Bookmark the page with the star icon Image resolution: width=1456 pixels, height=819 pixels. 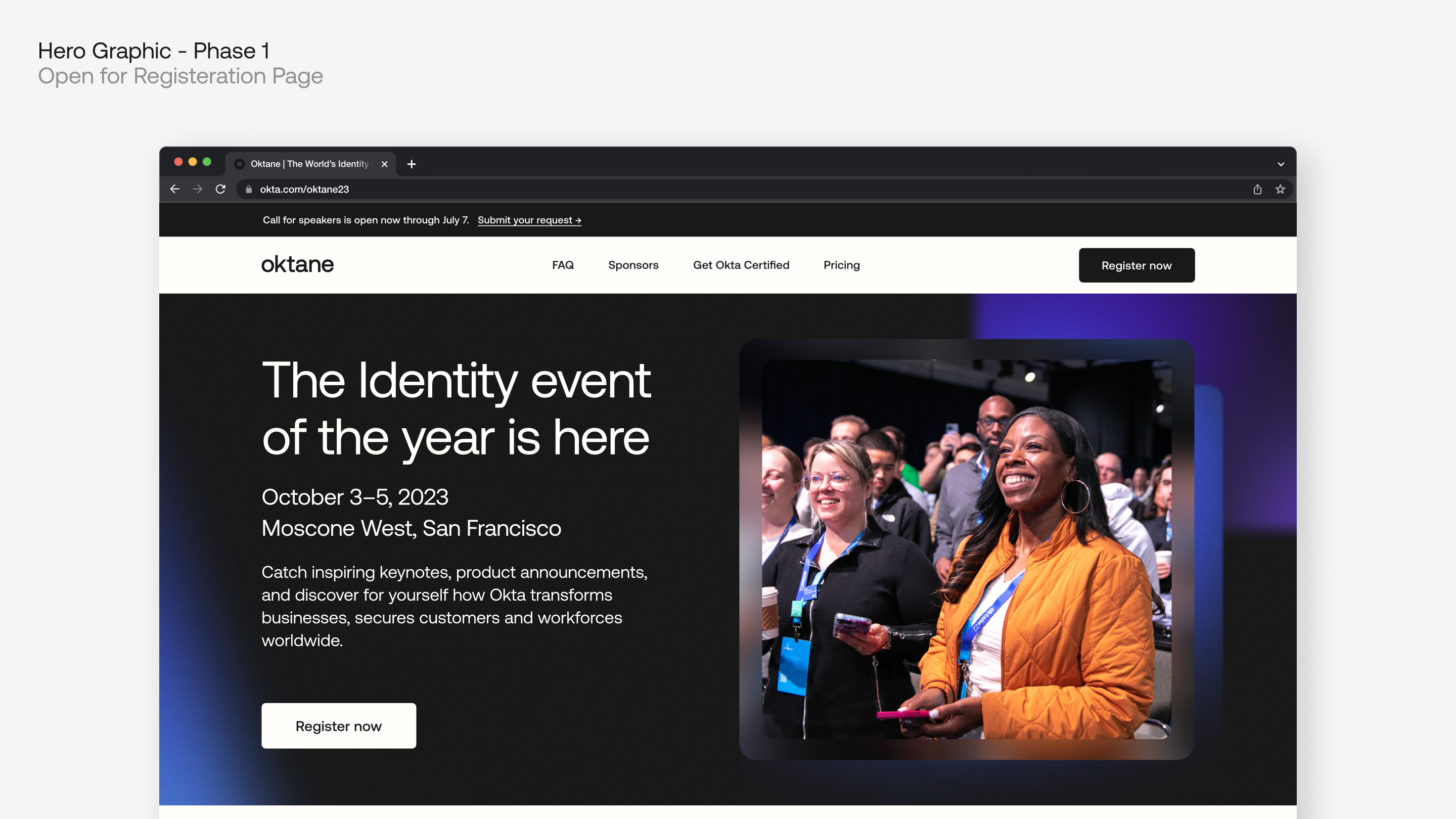pos(1280,190)
